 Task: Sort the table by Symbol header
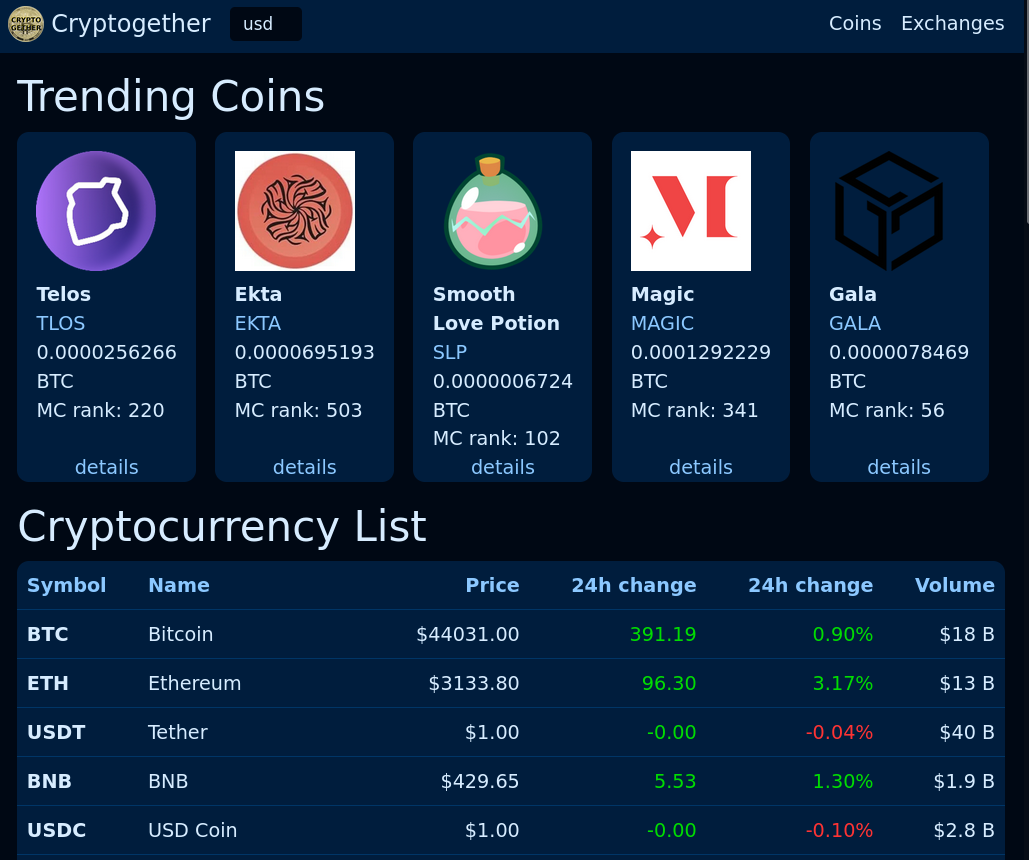tap(66, 585)
